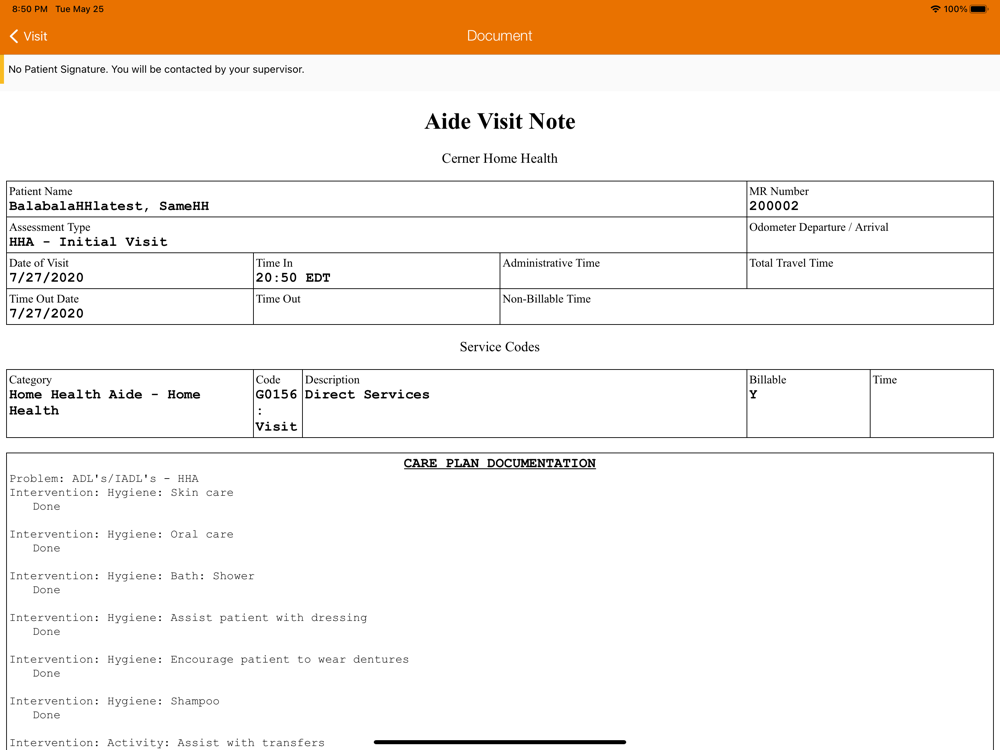Viewport: 1000px width, 750px height.
Task: Tap the 'Aide Visit Note' heading
Action: coord(500,121)
